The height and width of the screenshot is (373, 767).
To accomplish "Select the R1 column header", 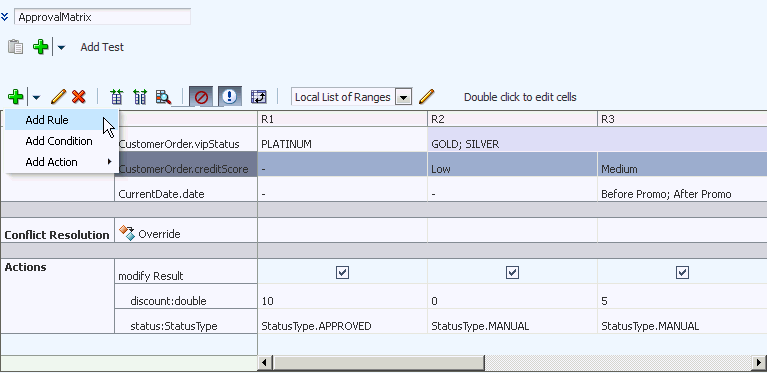I will [342, 119].
